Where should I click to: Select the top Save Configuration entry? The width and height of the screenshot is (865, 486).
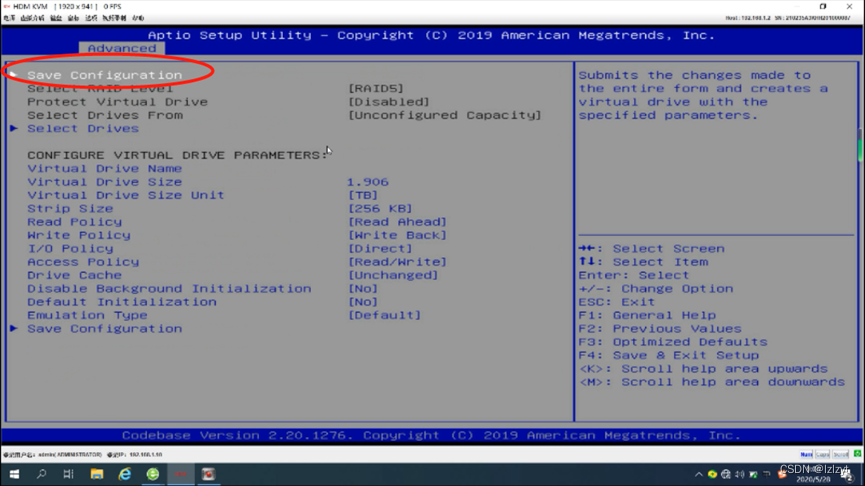(x=104, y=75)
